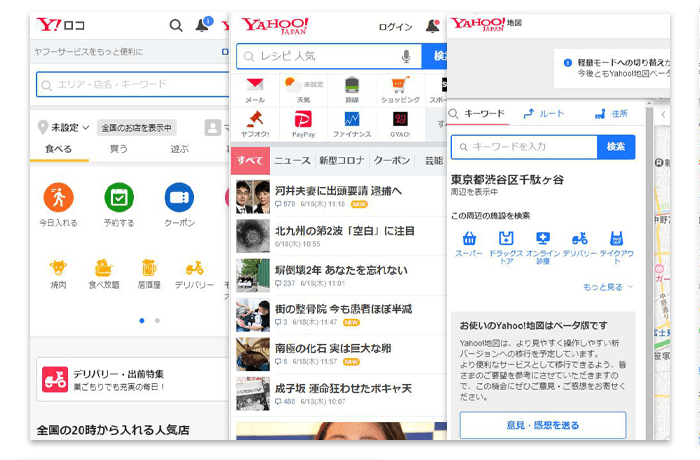Screen dimensions: 700x460
Task: Select the 買う tab
Action: click(119, 149)
